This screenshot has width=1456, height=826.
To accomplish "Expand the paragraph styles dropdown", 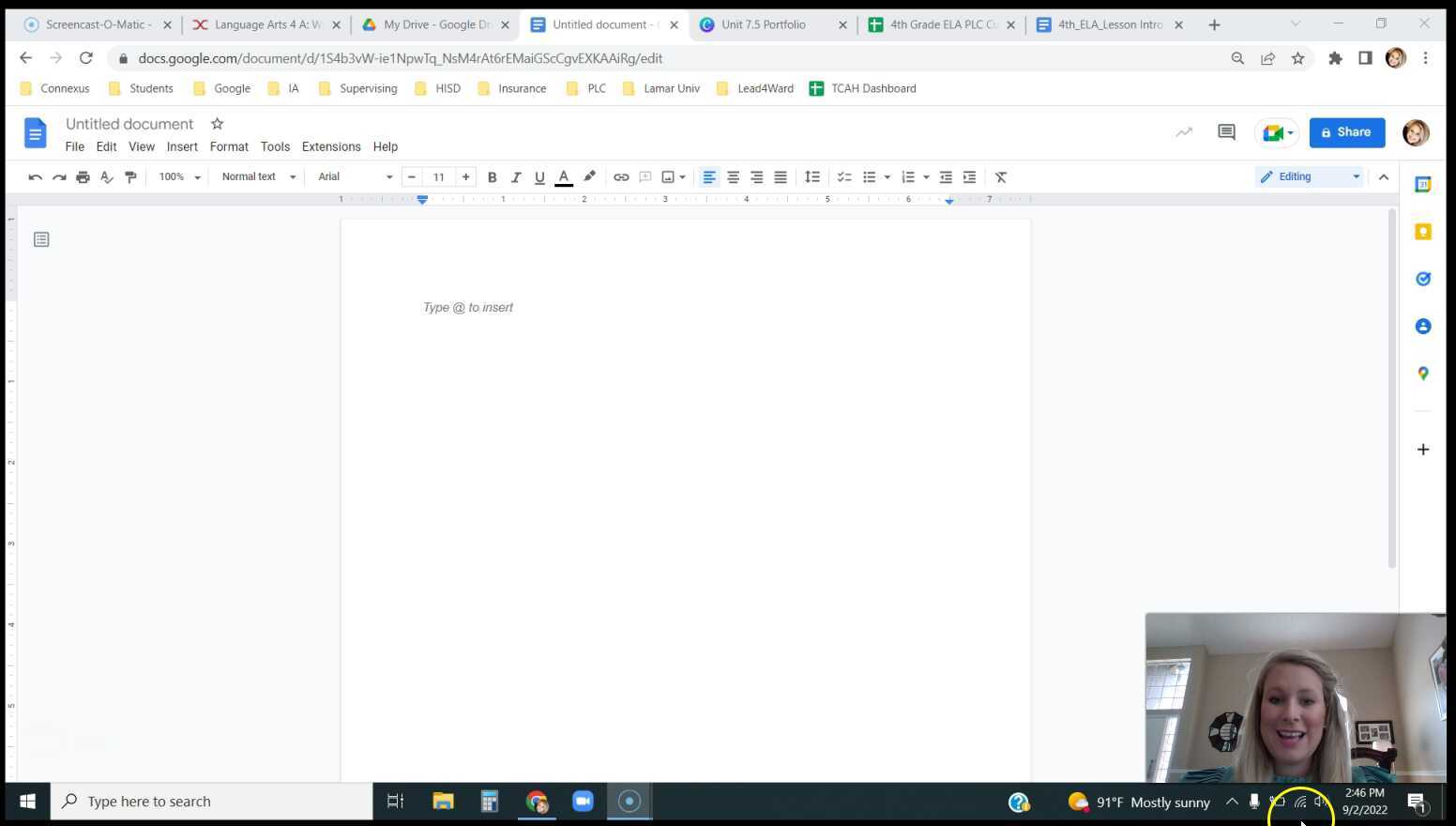I will pos(256,176).
